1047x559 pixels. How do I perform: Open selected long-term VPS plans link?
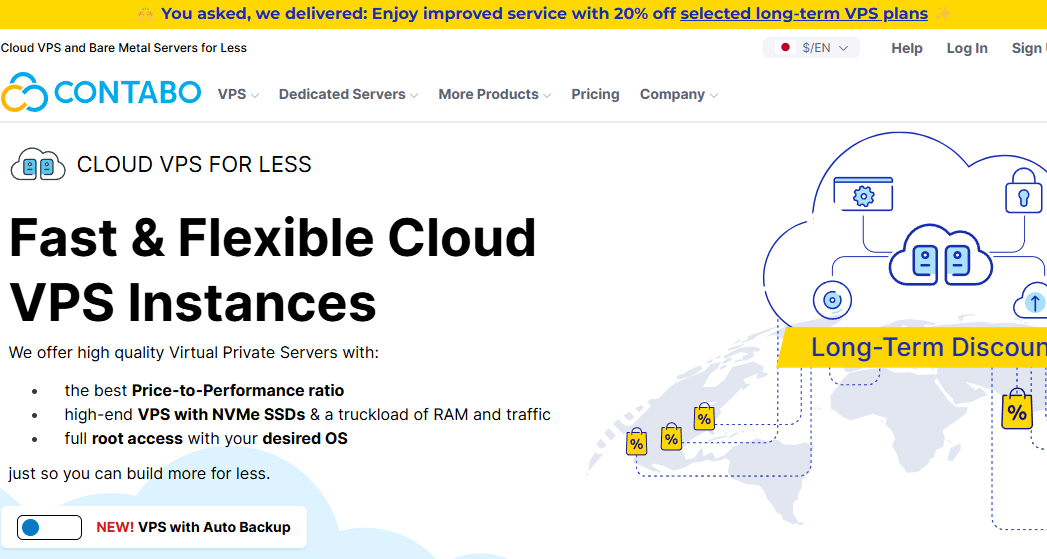[804, 13]
